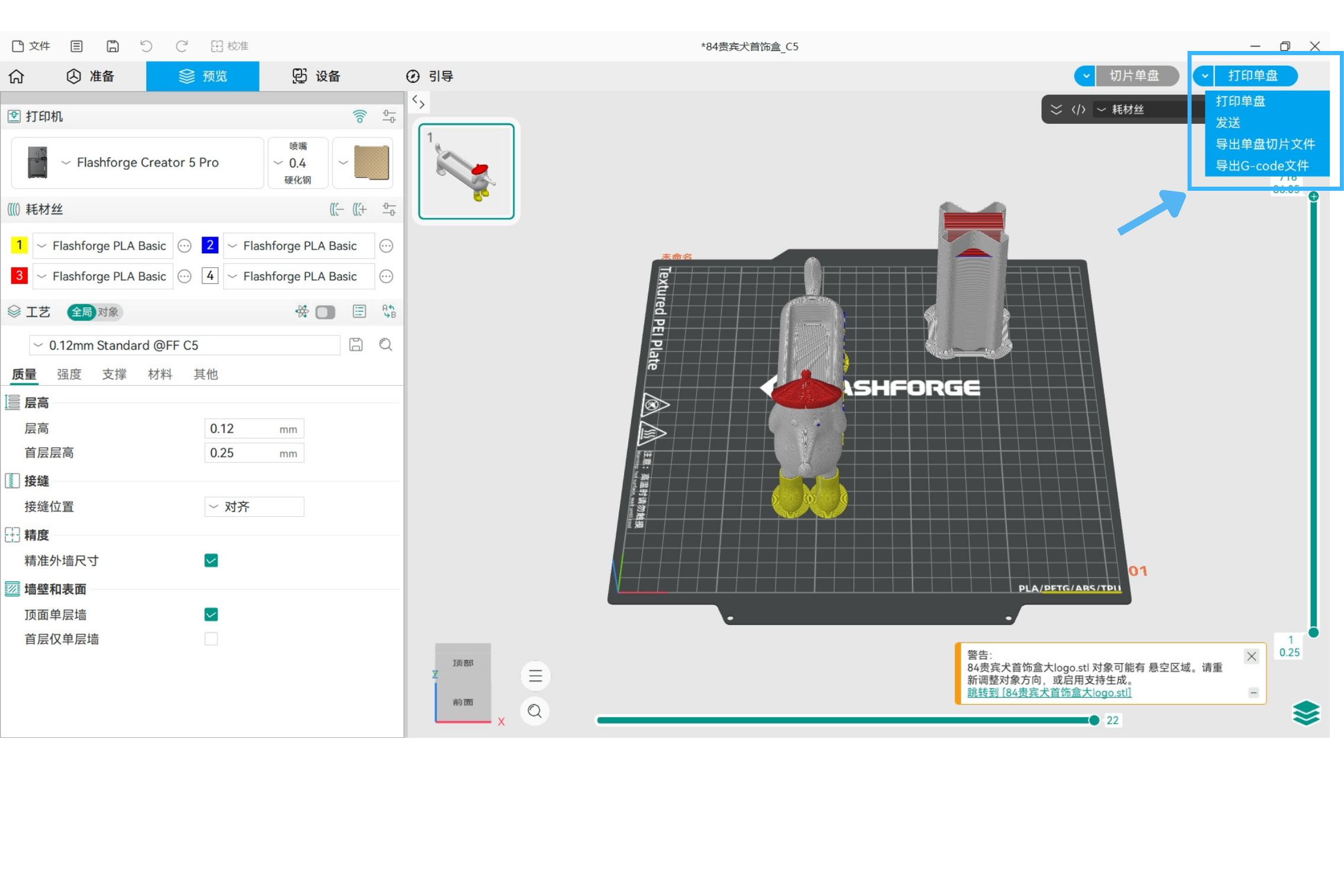Open filament 4 Flashforge PLA Basic dropdown
Screen dimensions: 1344x896
(299, 277)
